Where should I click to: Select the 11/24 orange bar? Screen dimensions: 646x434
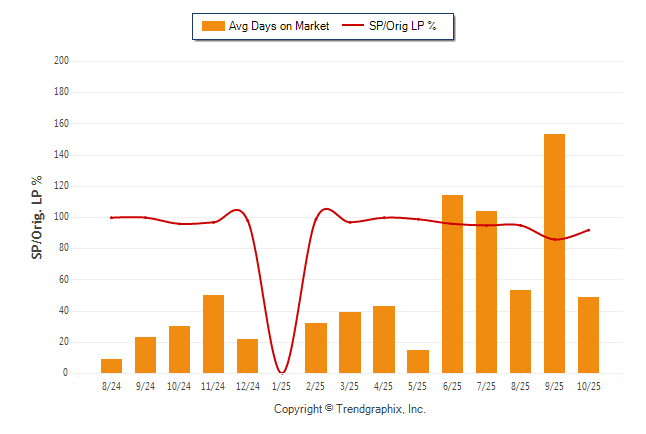pyautogui.click(x=214, y=334)
